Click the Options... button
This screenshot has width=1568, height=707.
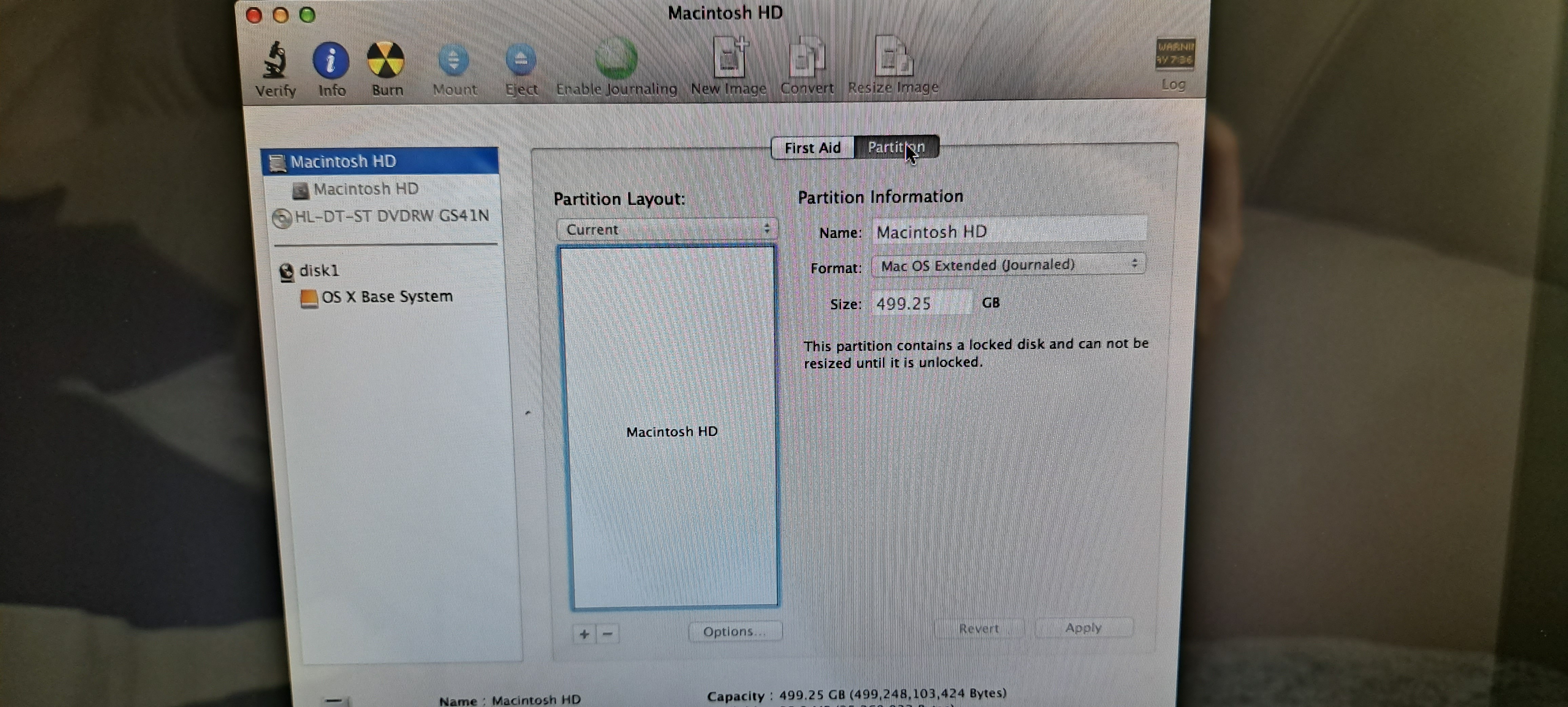pos(735,631)
